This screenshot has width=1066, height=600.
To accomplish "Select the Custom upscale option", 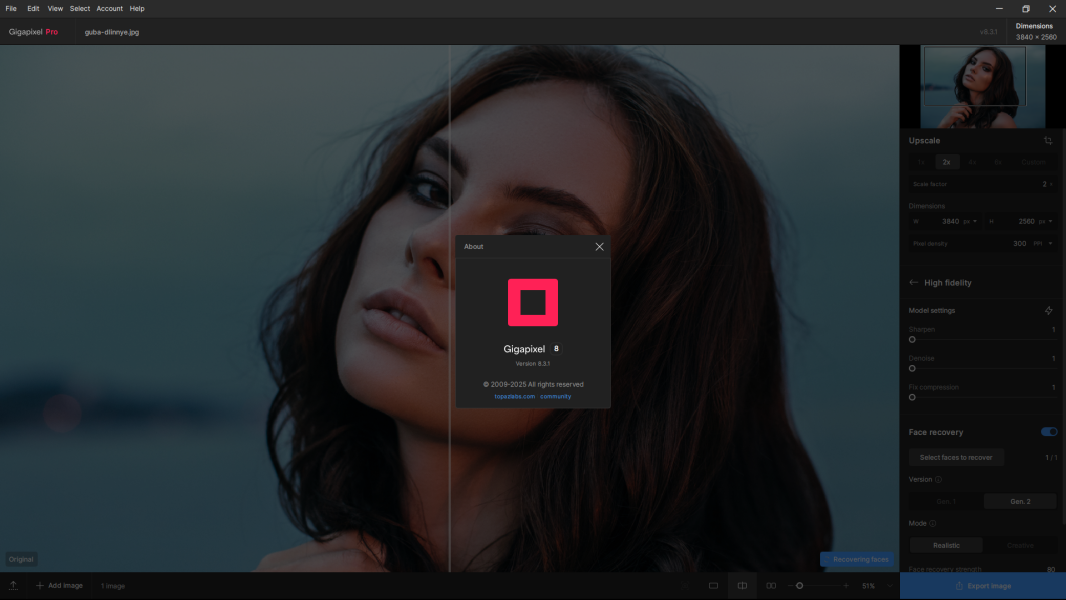I will click(x=1033, y=162).
